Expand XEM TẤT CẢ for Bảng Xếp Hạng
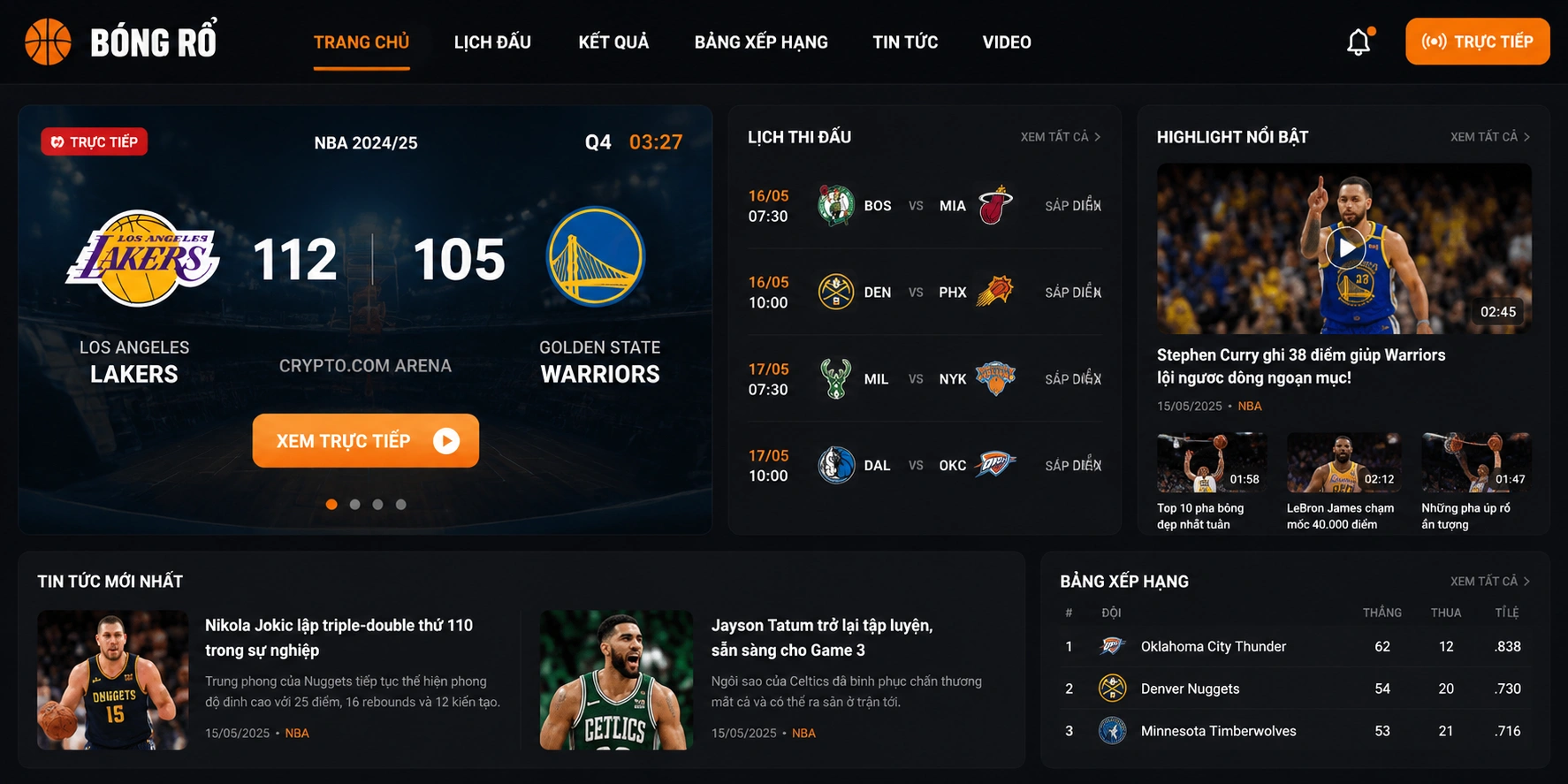This screenshot has height=784, width=1568. coord(1490,582)
